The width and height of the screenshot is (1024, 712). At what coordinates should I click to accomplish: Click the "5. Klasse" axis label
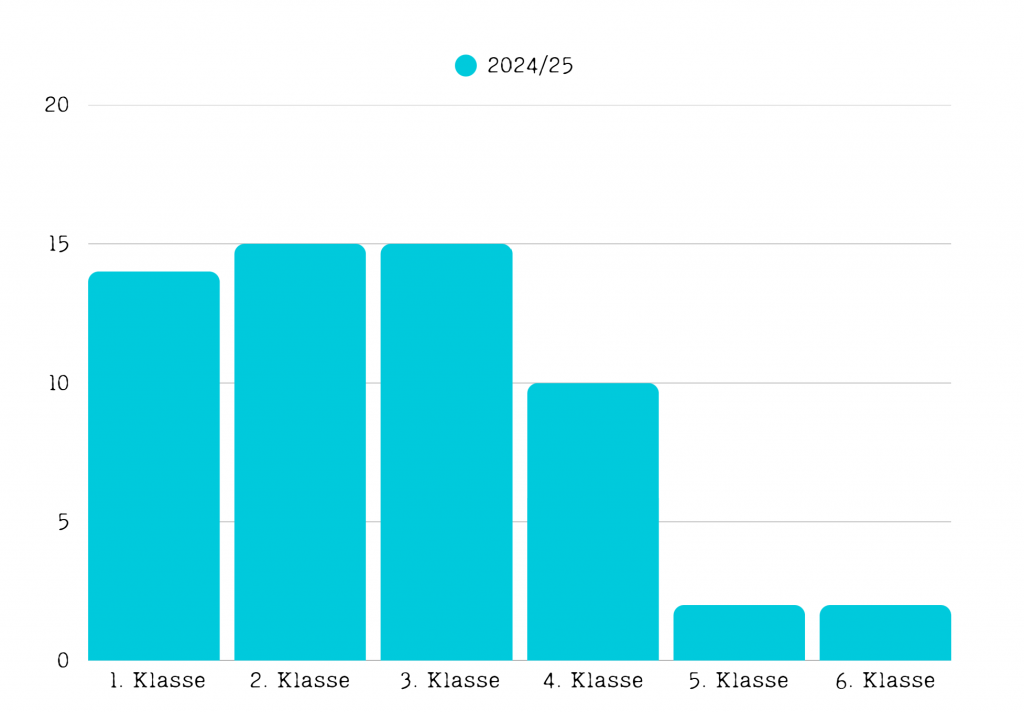(739, 681)
